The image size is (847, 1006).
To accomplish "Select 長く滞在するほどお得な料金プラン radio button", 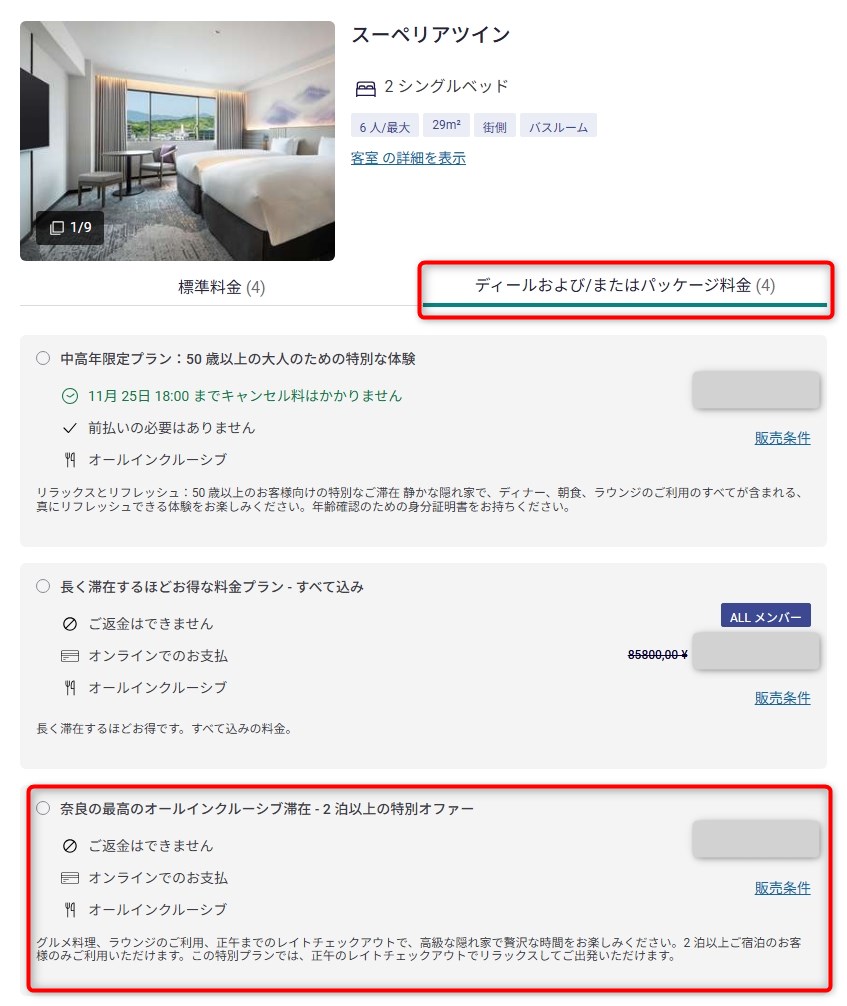I will [43, 586].
